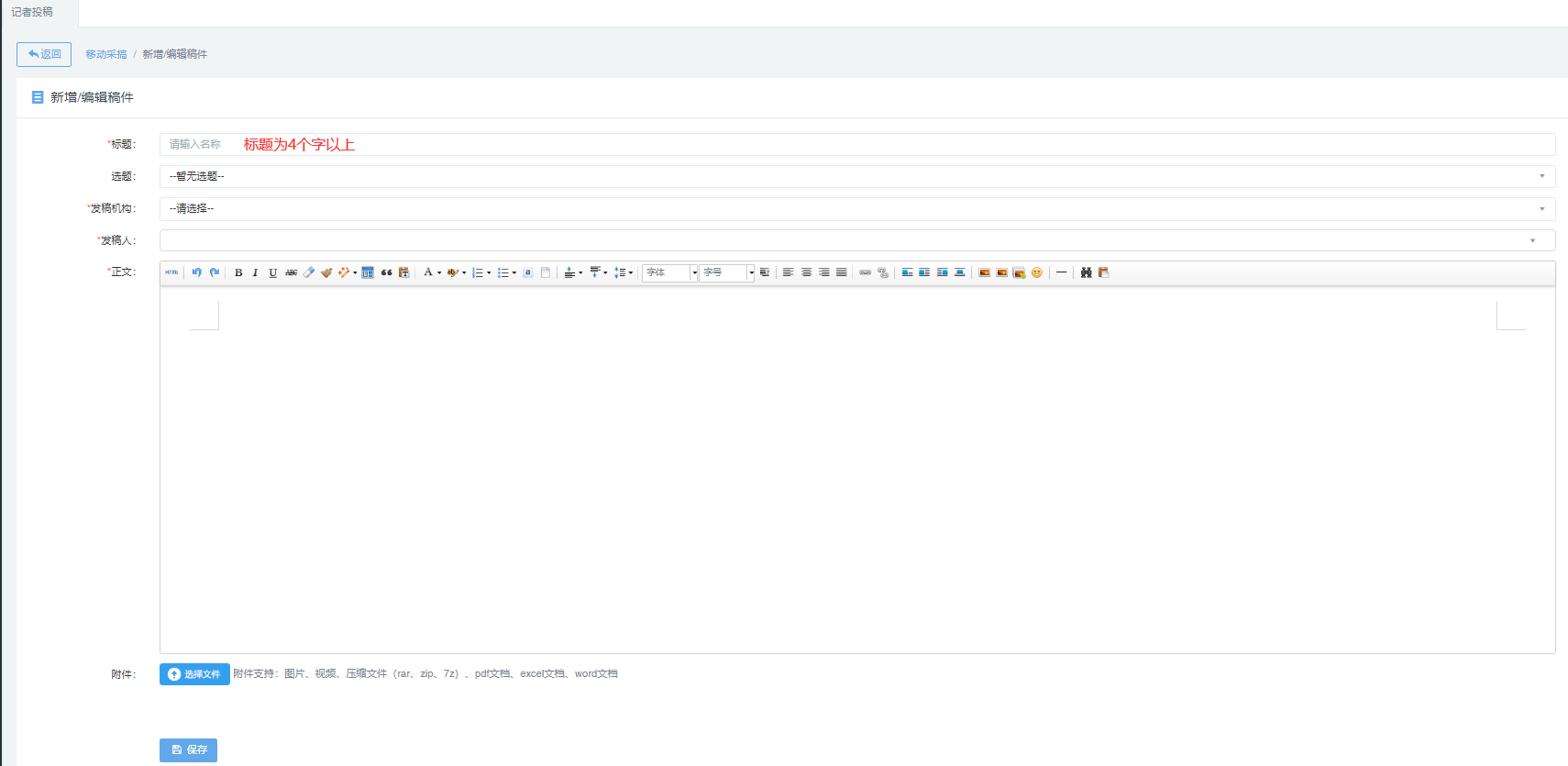Switch to the 记者投稿 tab
The width and height of the screenshot is (1568, 766).
(x=32, y=12)
